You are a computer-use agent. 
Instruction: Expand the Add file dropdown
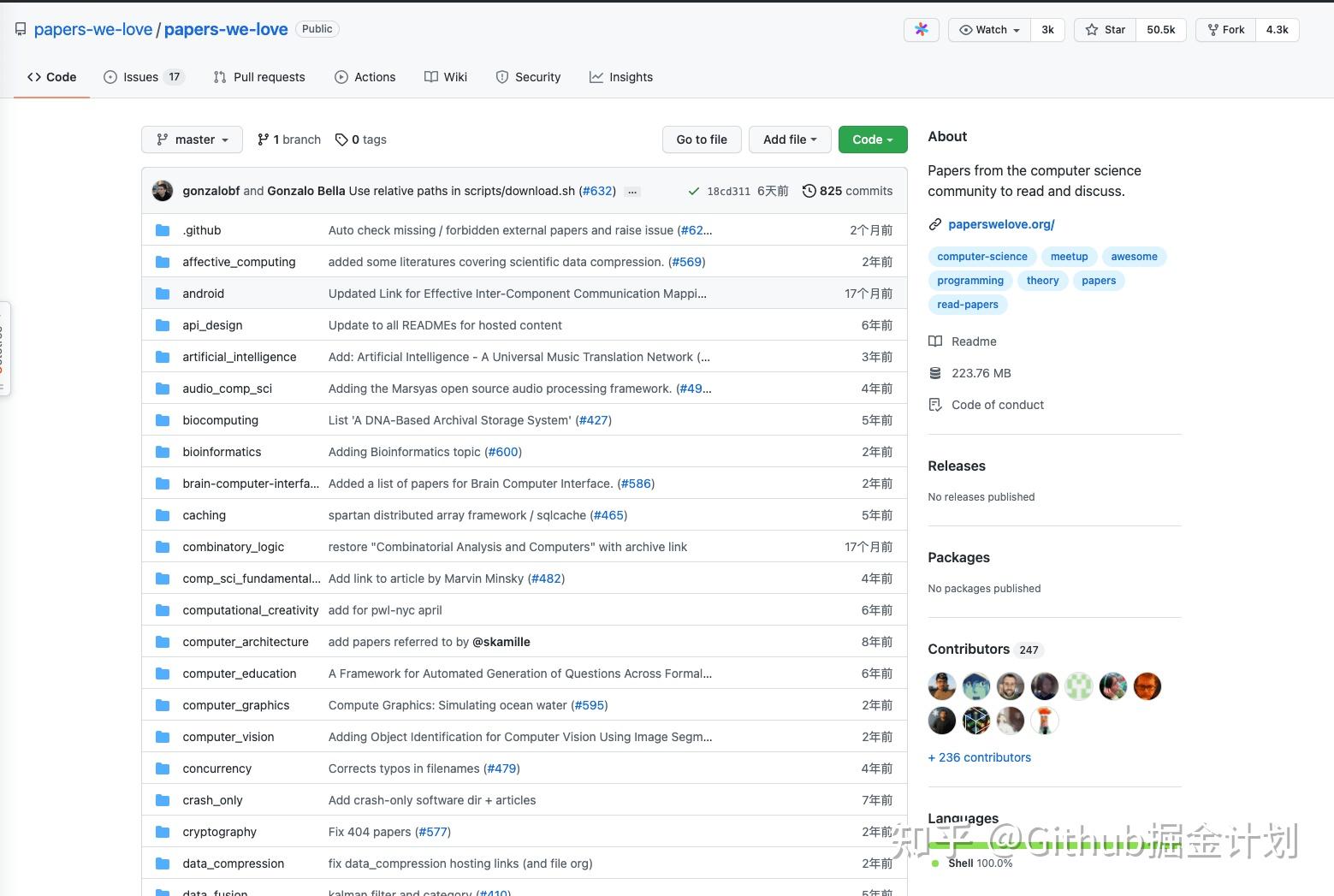(789, 139)
